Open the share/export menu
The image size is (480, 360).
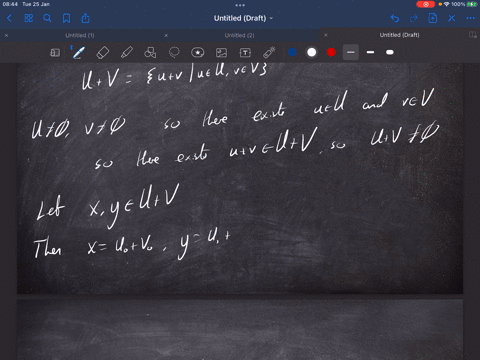[x=86, y=18]
